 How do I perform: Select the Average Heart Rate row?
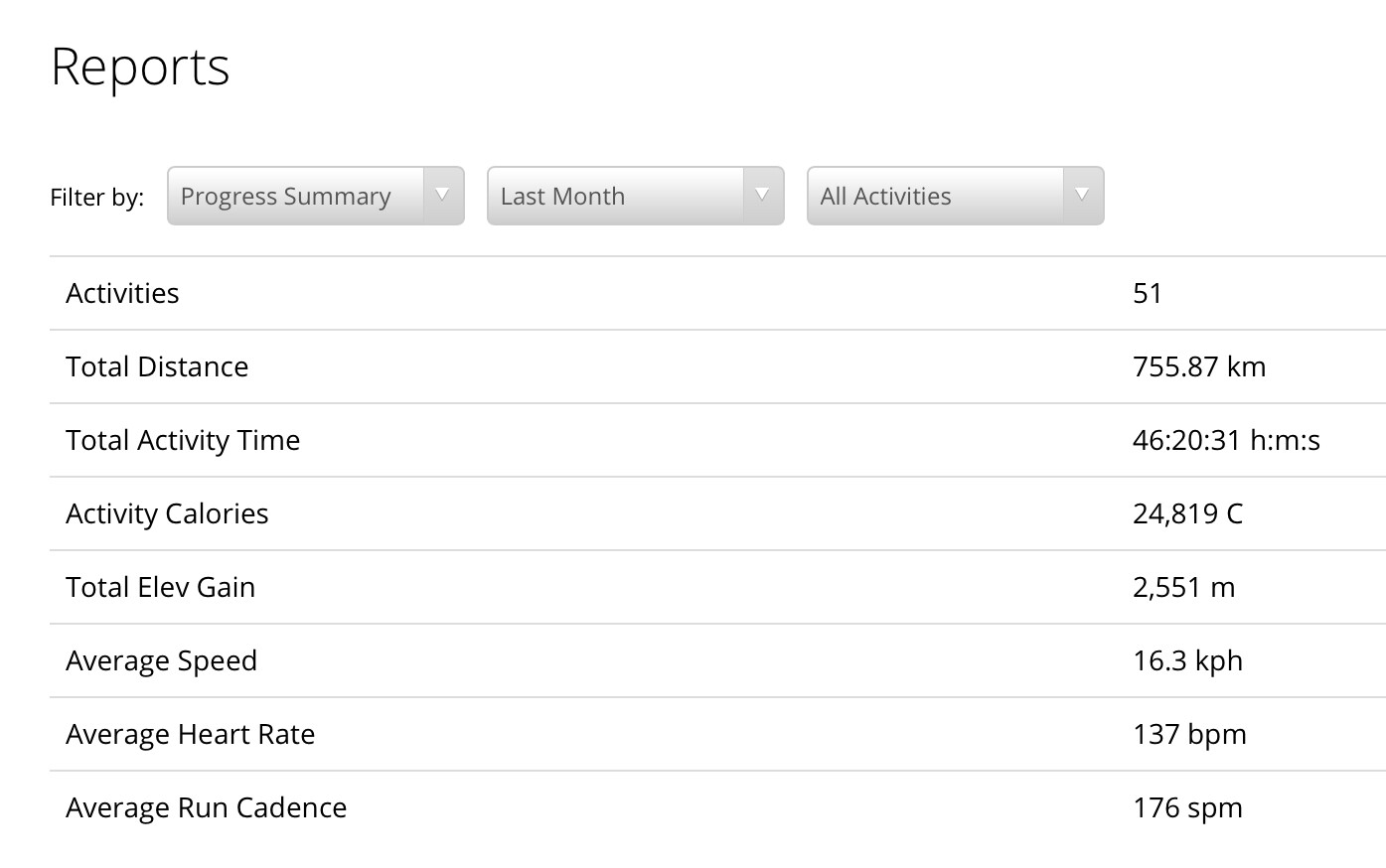click(x=717, y=734)
